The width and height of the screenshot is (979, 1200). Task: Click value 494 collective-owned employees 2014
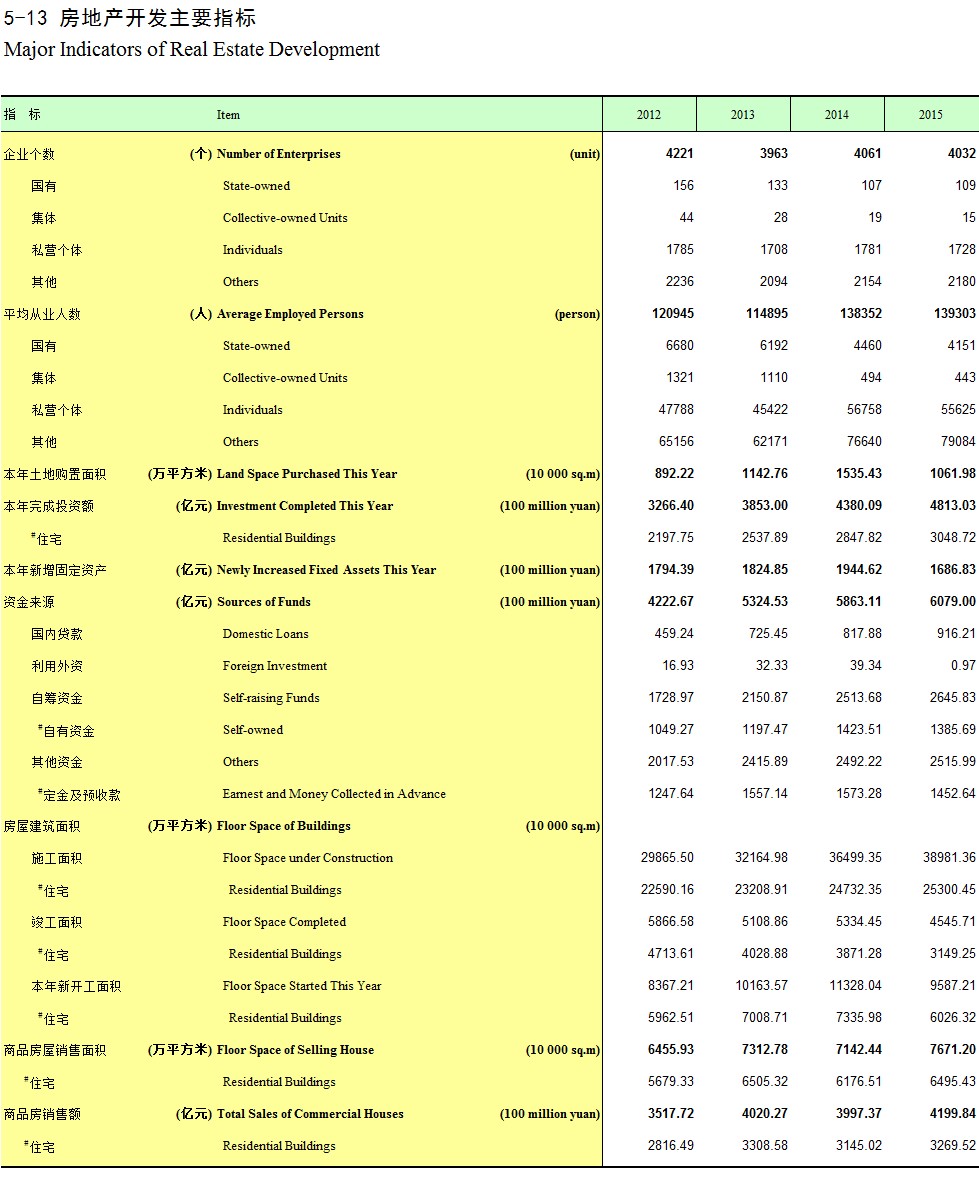click(x=870, y=378)
